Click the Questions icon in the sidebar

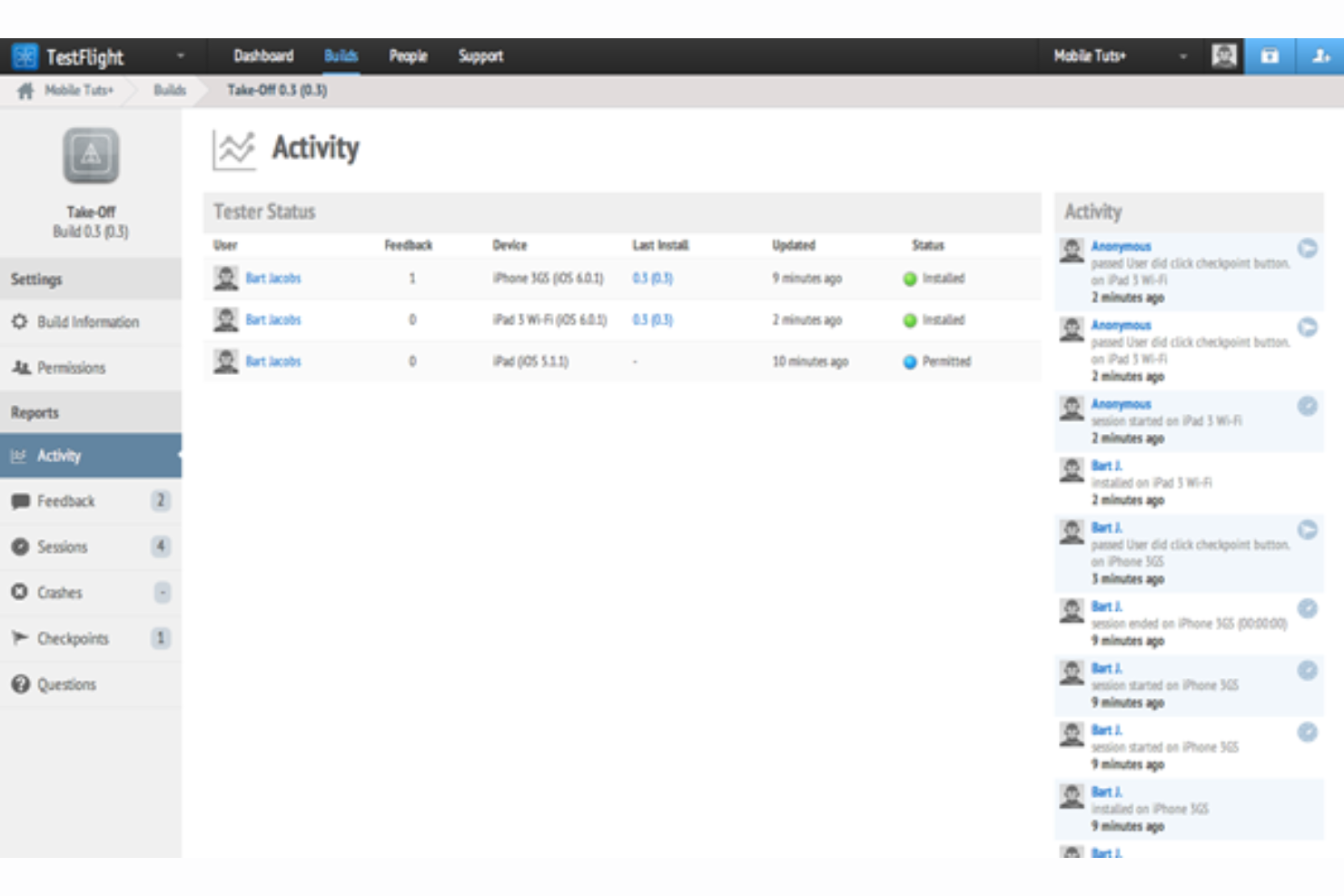click(x=20, y=684)
